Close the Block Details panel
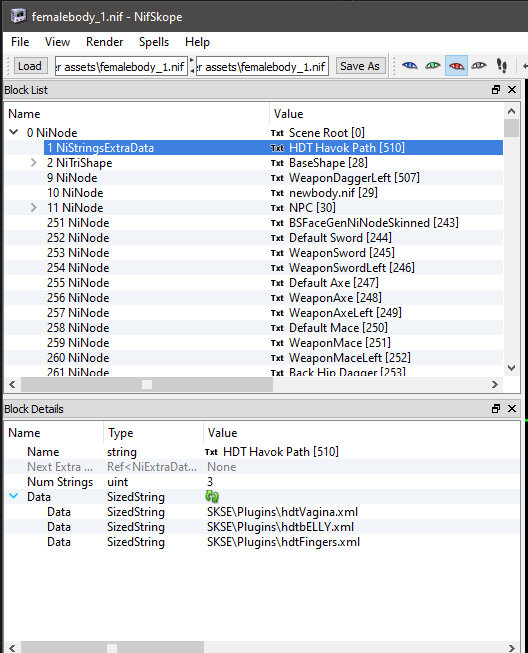This screenshot has width=528, height=653. click(512, 409)
